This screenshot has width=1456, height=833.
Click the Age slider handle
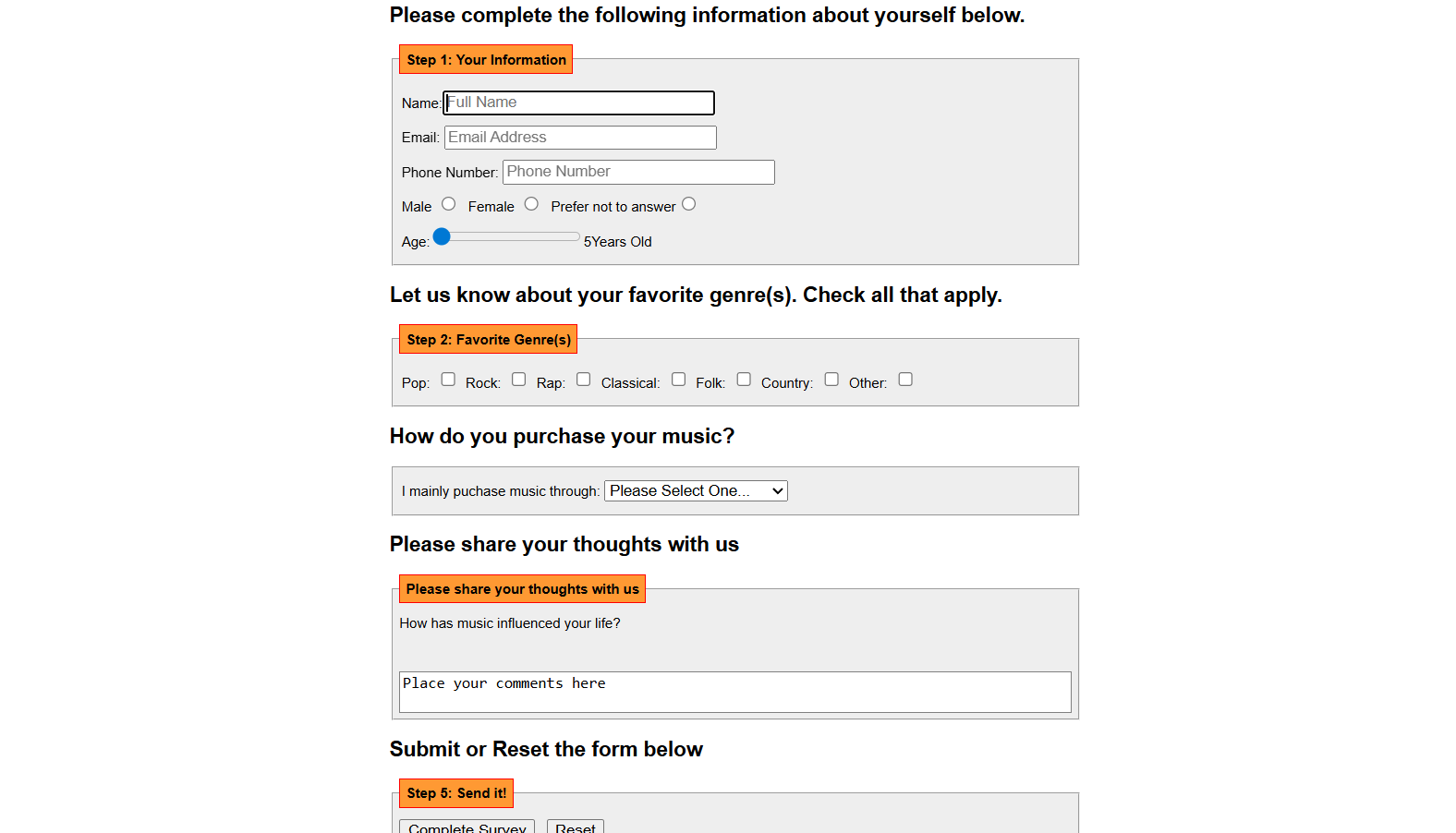tap(443, 237)
